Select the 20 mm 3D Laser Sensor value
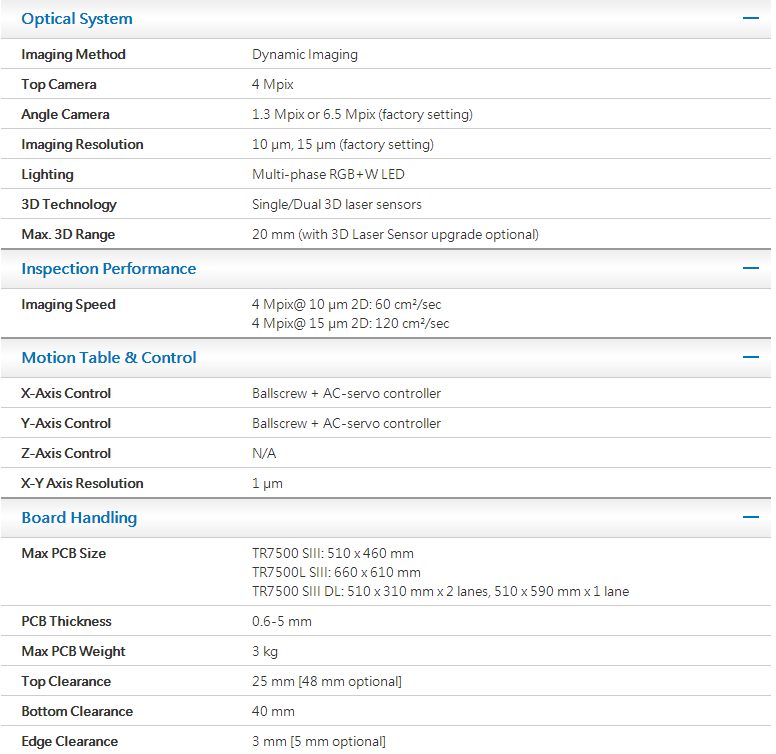Screen dimensions: 776x754 pyautogui.click(x=395, y=235)
